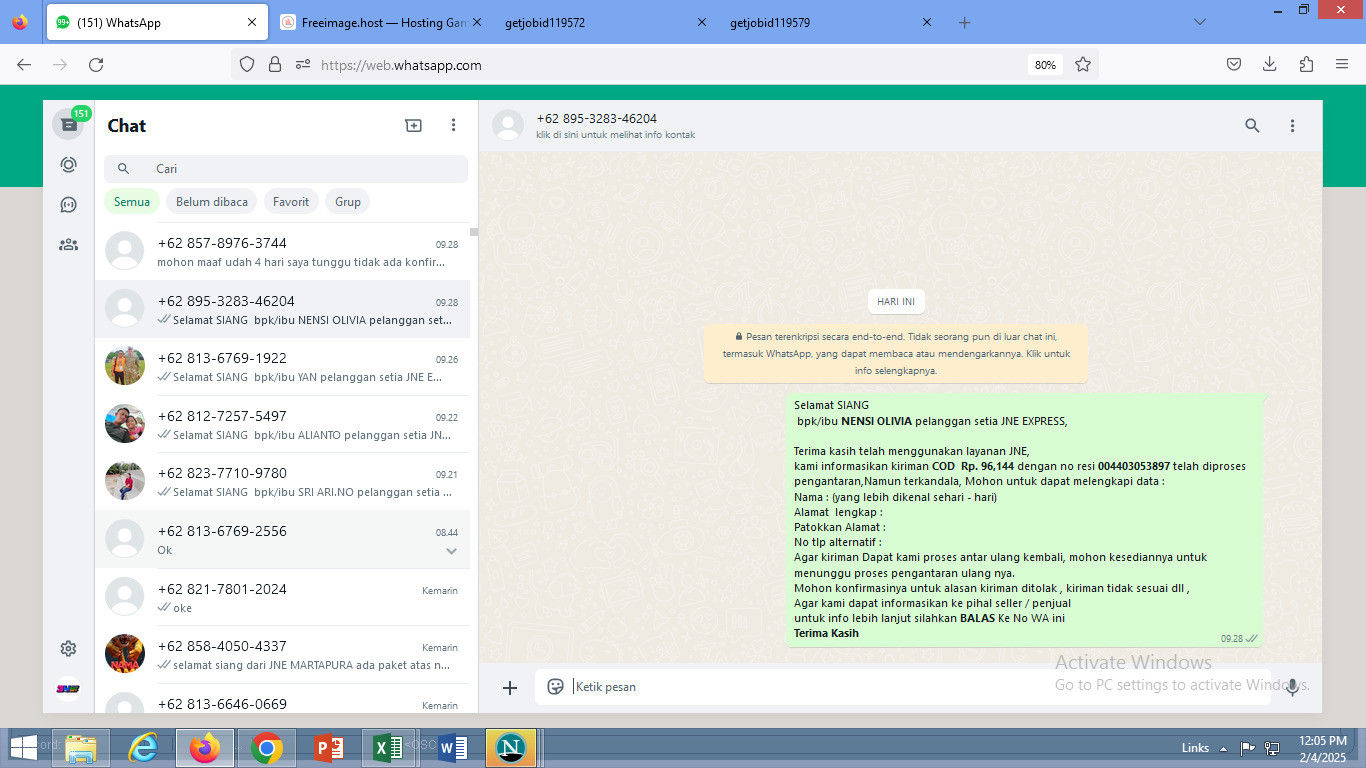Open the conversation three-dot menu
The width and height of the screenshot is (1366, 768).
tap(1292, 125)
